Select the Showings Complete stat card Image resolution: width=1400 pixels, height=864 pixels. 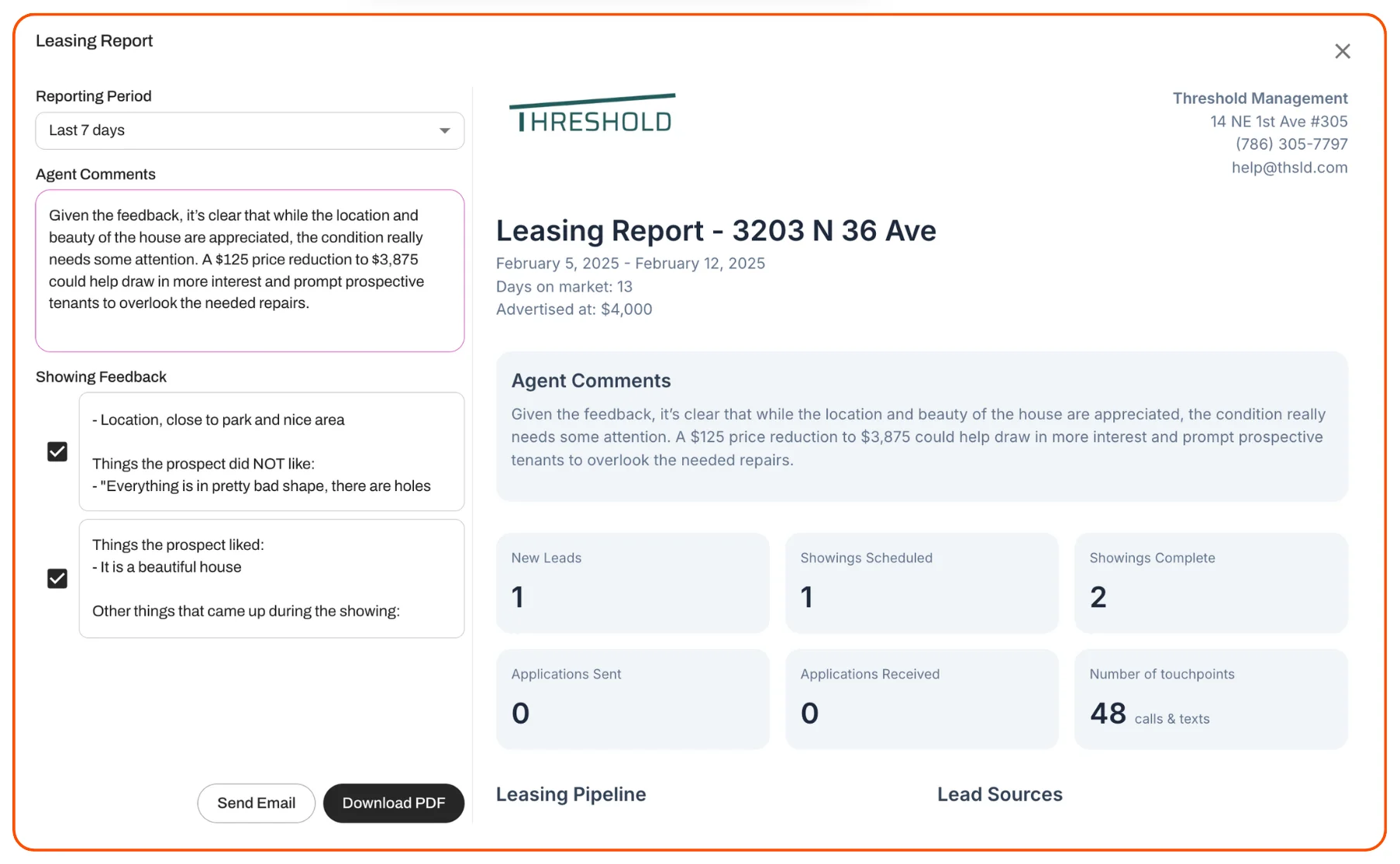[1210, 582]
